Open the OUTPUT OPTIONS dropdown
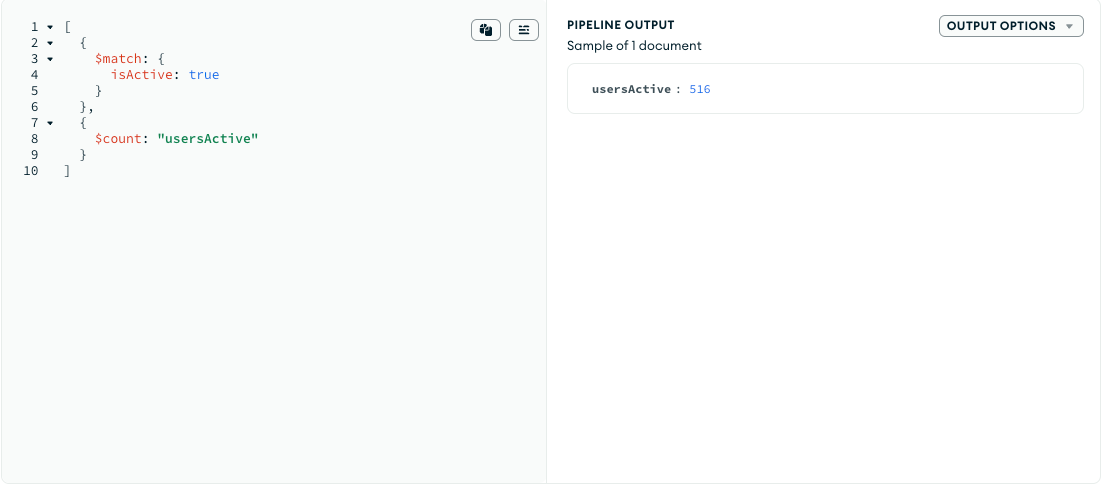1103x486 pixels. pos(1011,26)
